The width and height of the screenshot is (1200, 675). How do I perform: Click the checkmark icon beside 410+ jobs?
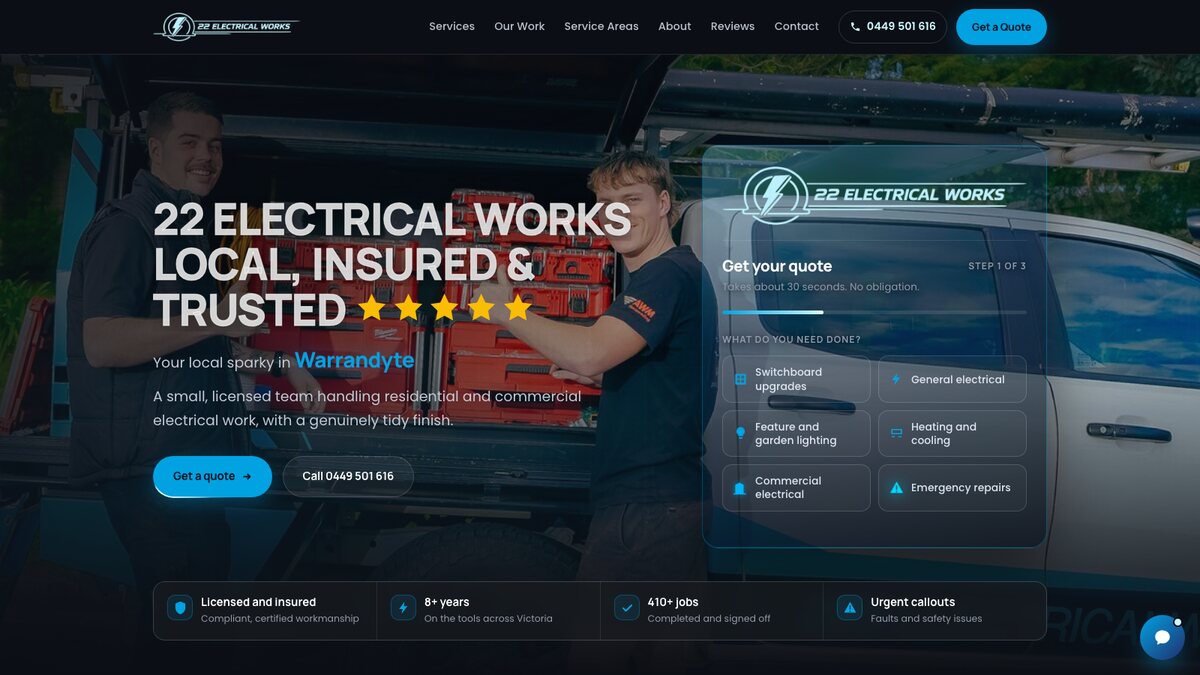coord(626,607)
